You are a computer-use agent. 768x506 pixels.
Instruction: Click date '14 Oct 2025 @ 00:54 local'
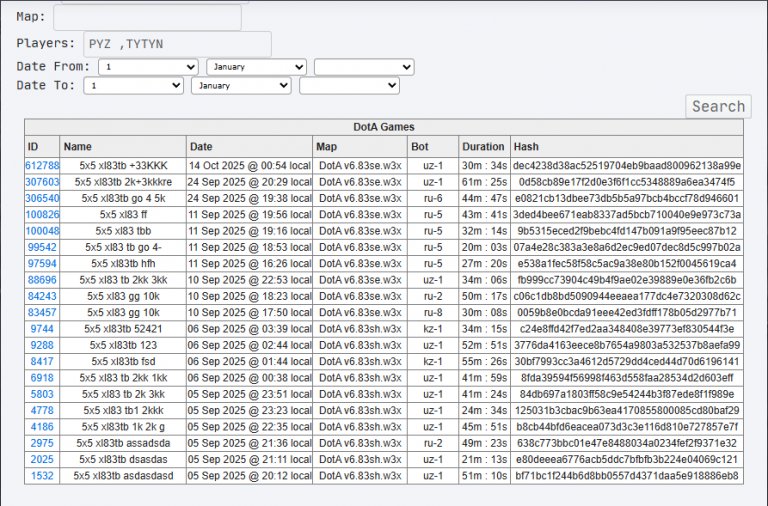[249, 166]
